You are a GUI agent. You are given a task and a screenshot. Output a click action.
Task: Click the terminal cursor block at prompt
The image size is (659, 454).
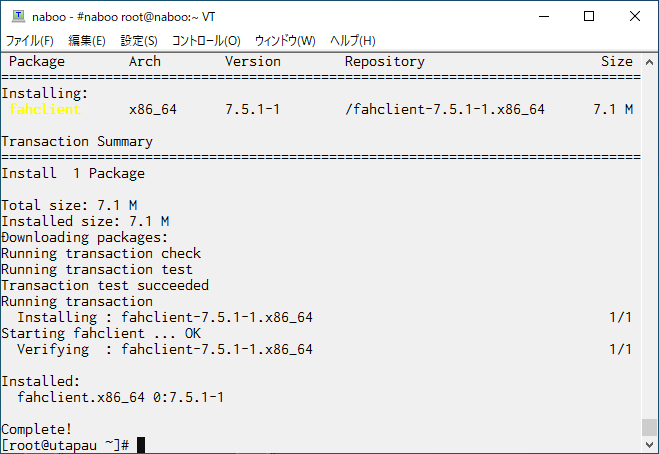141,445
